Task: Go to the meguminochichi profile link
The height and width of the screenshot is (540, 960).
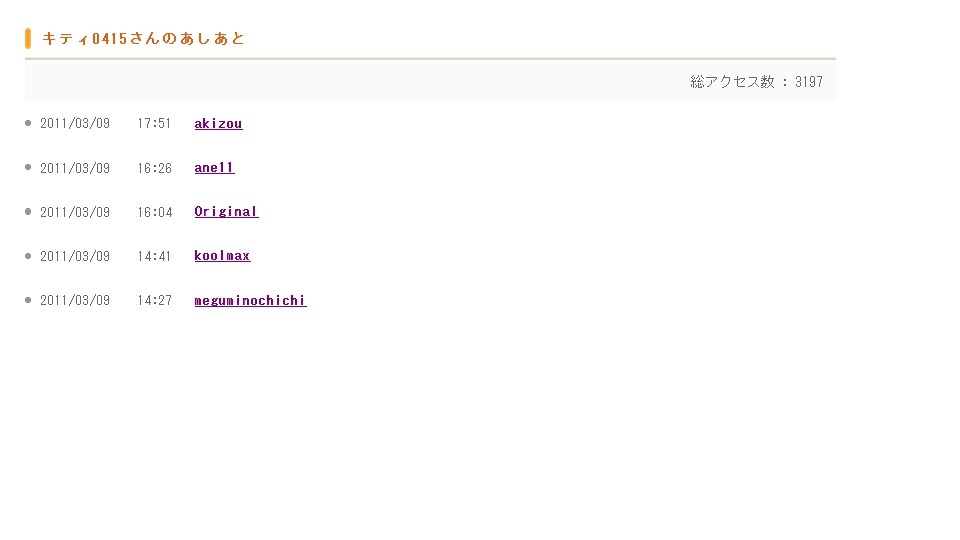Action: coord(250,300)
